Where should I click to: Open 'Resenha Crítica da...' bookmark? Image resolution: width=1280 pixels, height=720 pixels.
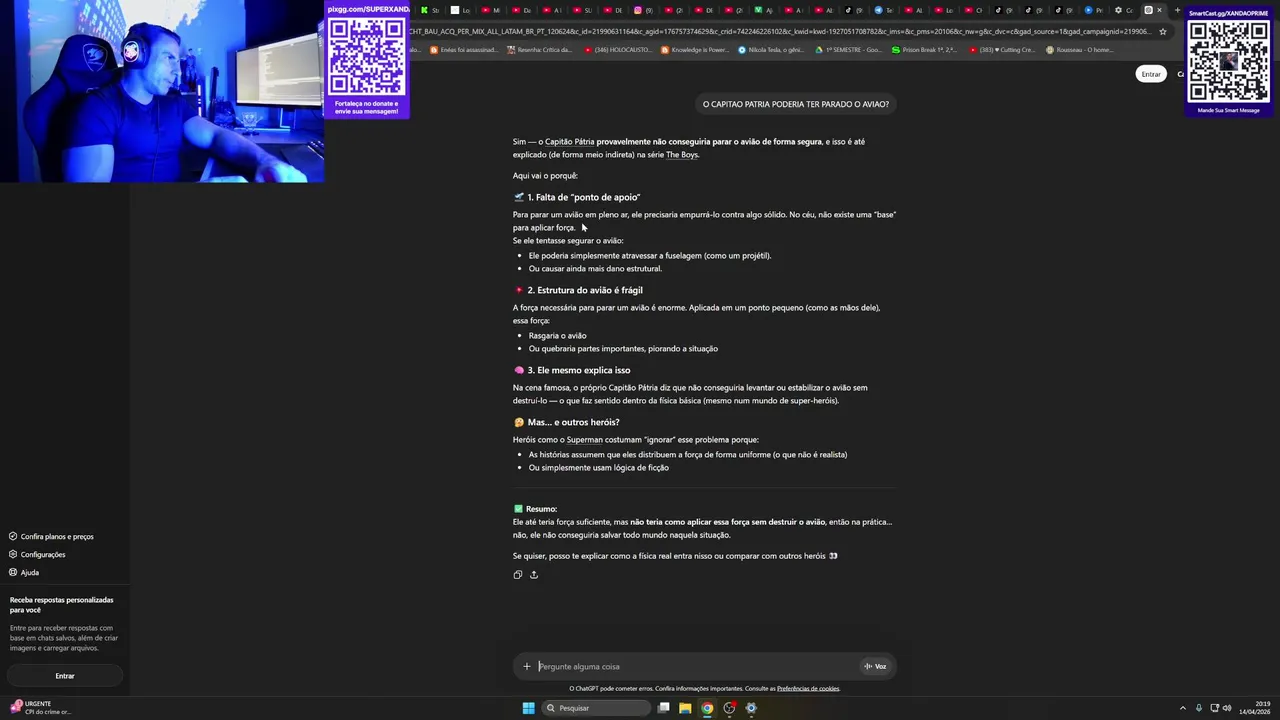[x=541, y=50]
